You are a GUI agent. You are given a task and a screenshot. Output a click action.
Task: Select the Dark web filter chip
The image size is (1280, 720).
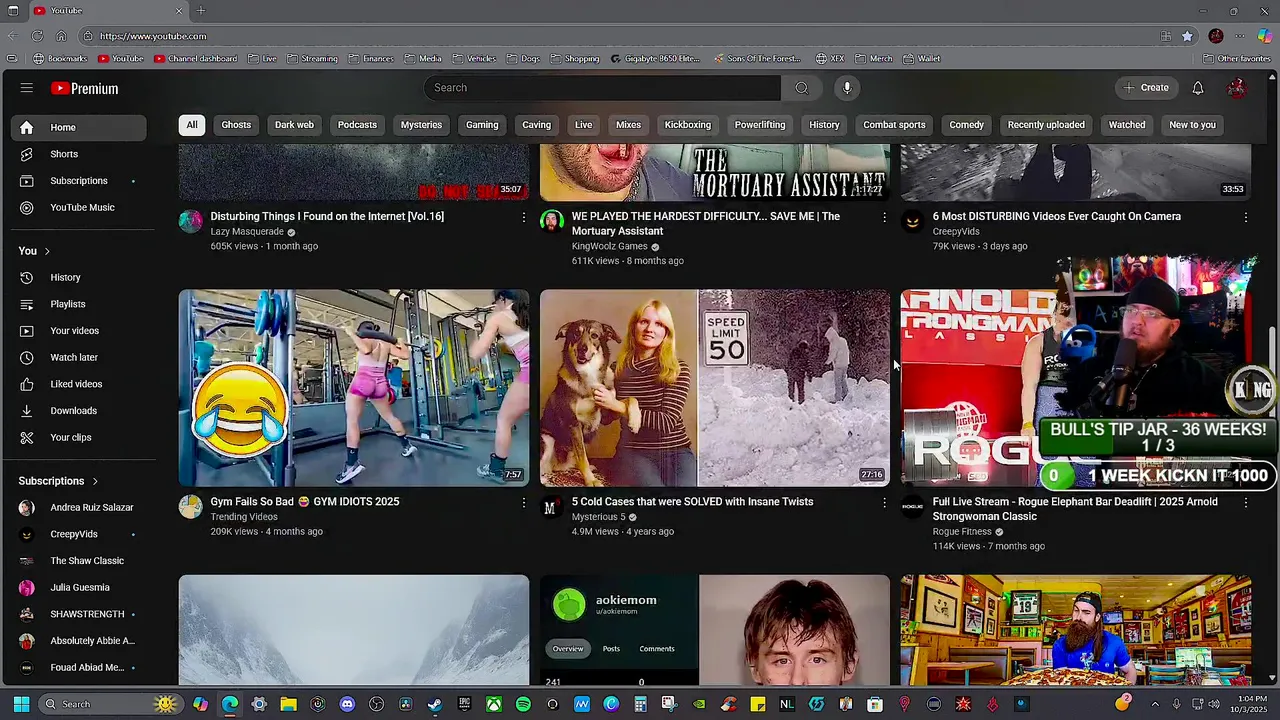(x=294, y=125)
